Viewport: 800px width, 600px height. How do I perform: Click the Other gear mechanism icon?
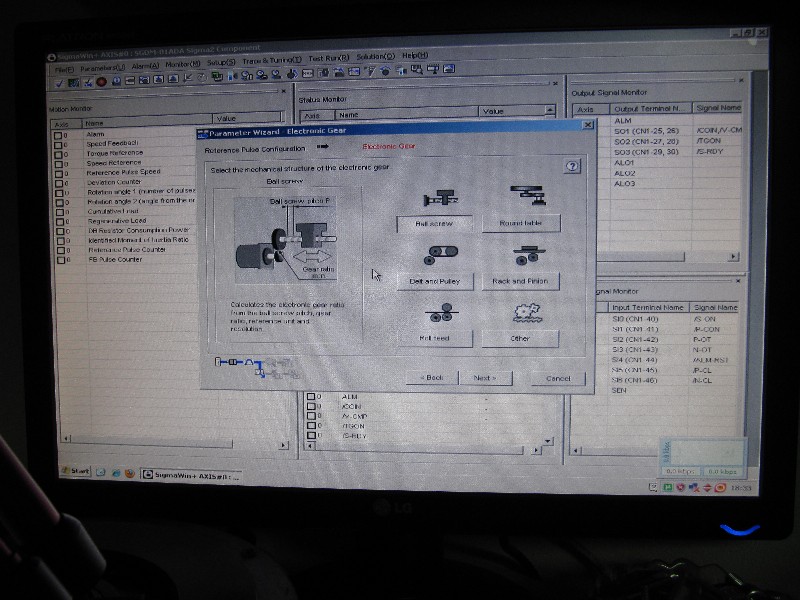521,314
